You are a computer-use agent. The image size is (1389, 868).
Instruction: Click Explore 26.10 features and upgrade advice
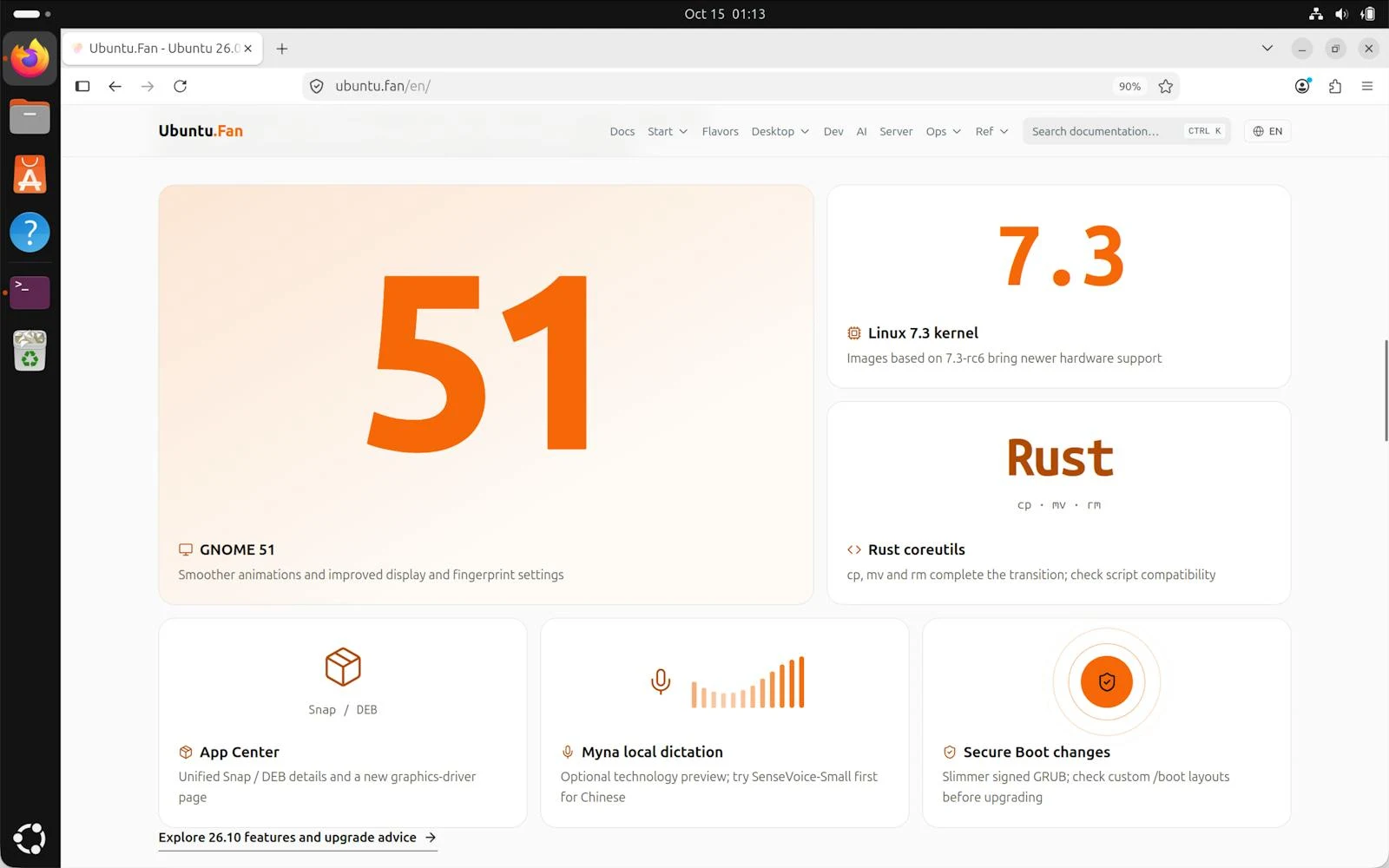(298, 838)
